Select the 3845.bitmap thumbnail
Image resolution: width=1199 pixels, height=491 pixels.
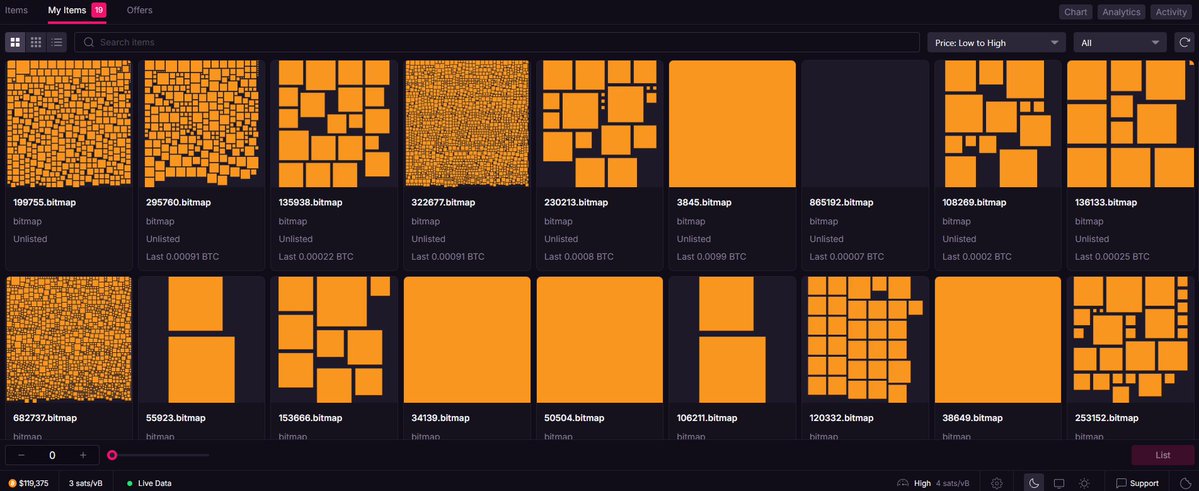pos(733,124)
